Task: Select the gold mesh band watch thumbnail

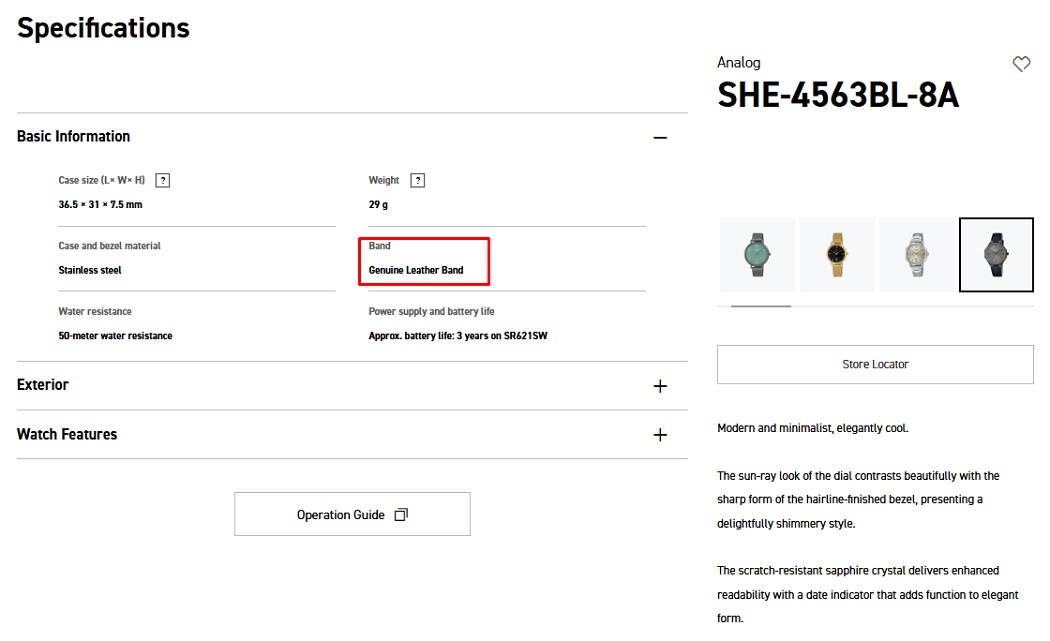Action: click(837, 255)
